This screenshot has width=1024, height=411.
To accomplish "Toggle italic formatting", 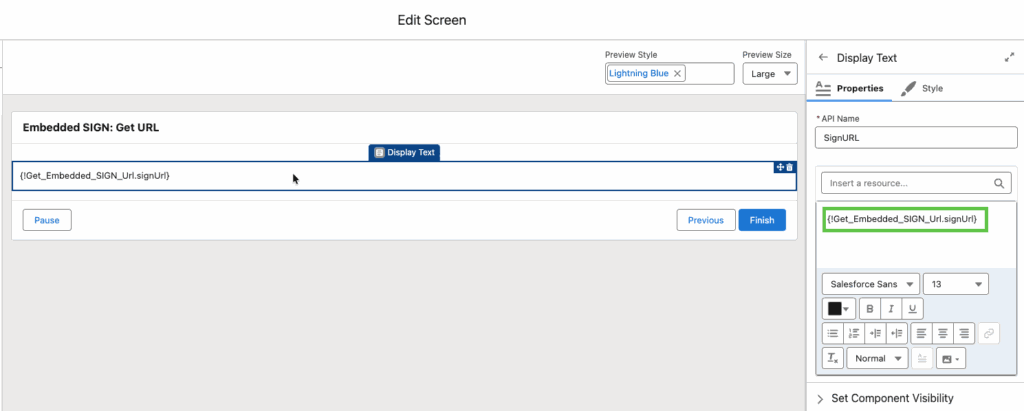I will coord(891,308).
